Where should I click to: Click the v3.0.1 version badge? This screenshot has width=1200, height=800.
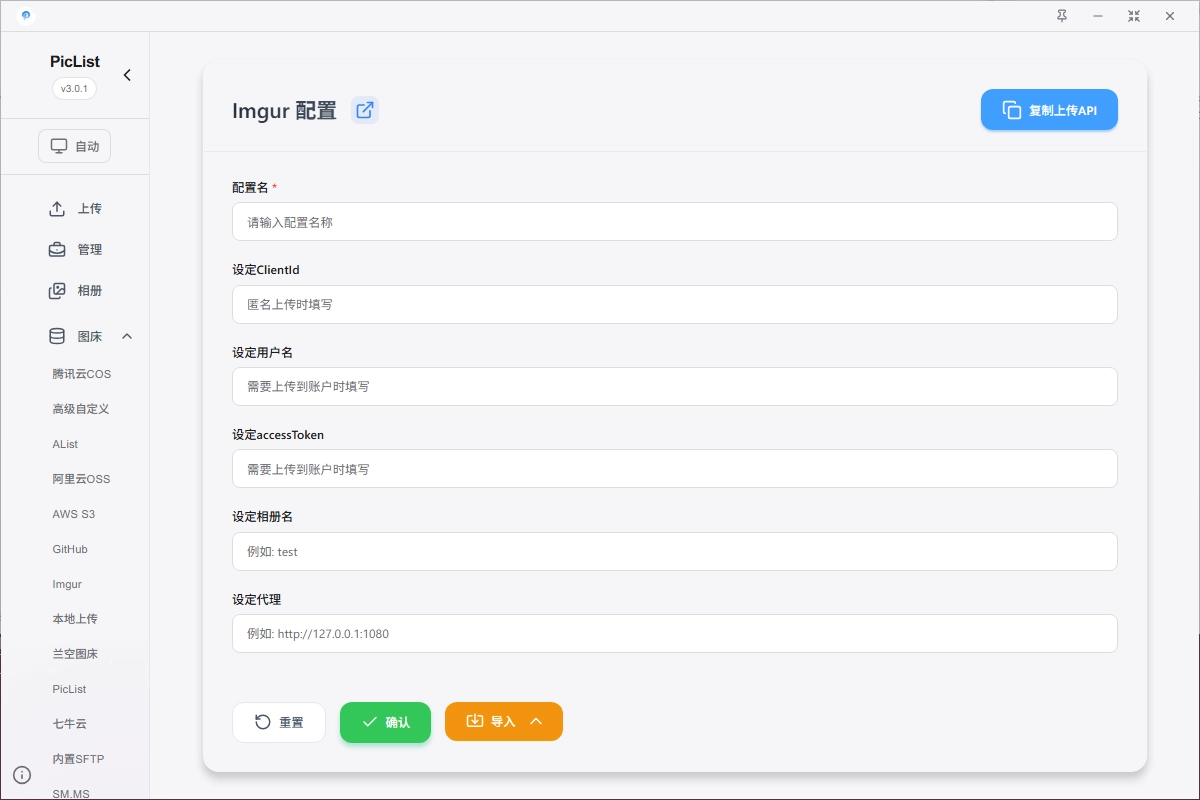[x=74, y=88]
